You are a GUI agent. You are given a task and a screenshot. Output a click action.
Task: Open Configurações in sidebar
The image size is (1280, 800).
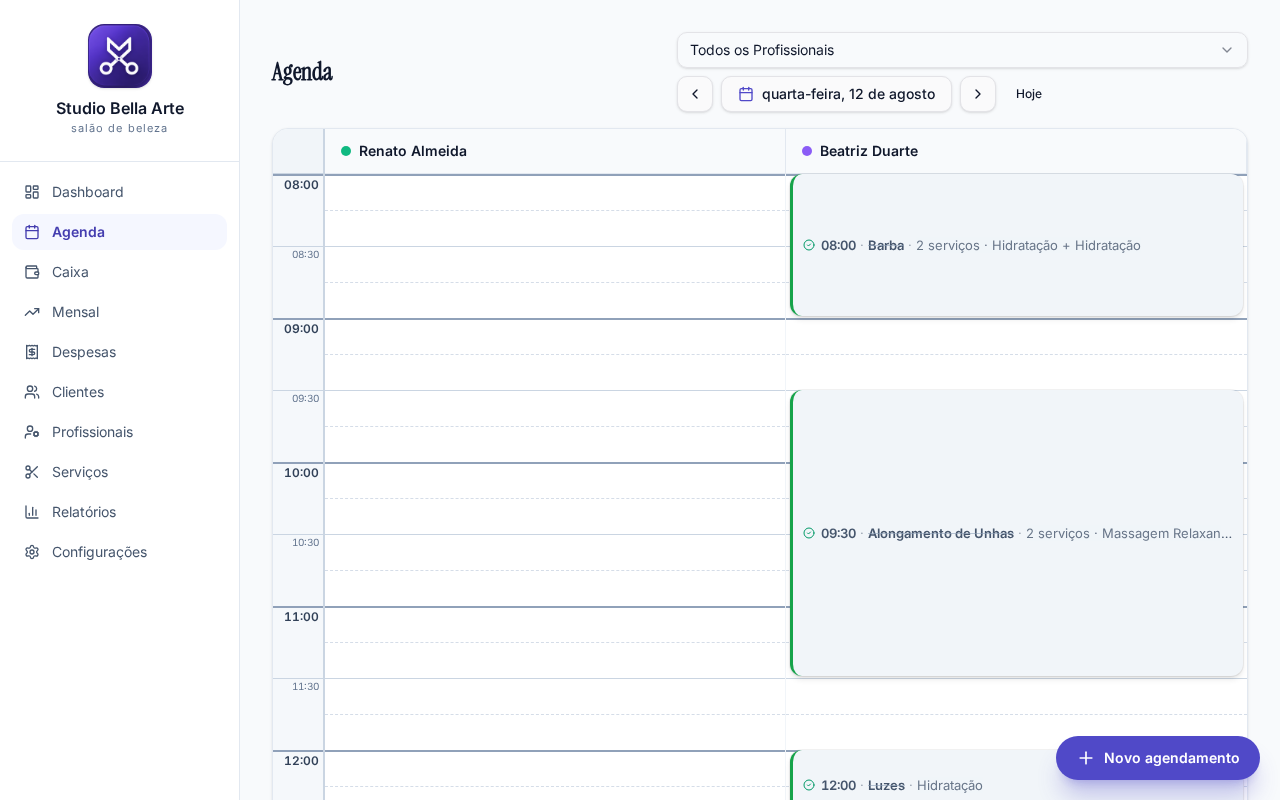[x=120, y=552]
